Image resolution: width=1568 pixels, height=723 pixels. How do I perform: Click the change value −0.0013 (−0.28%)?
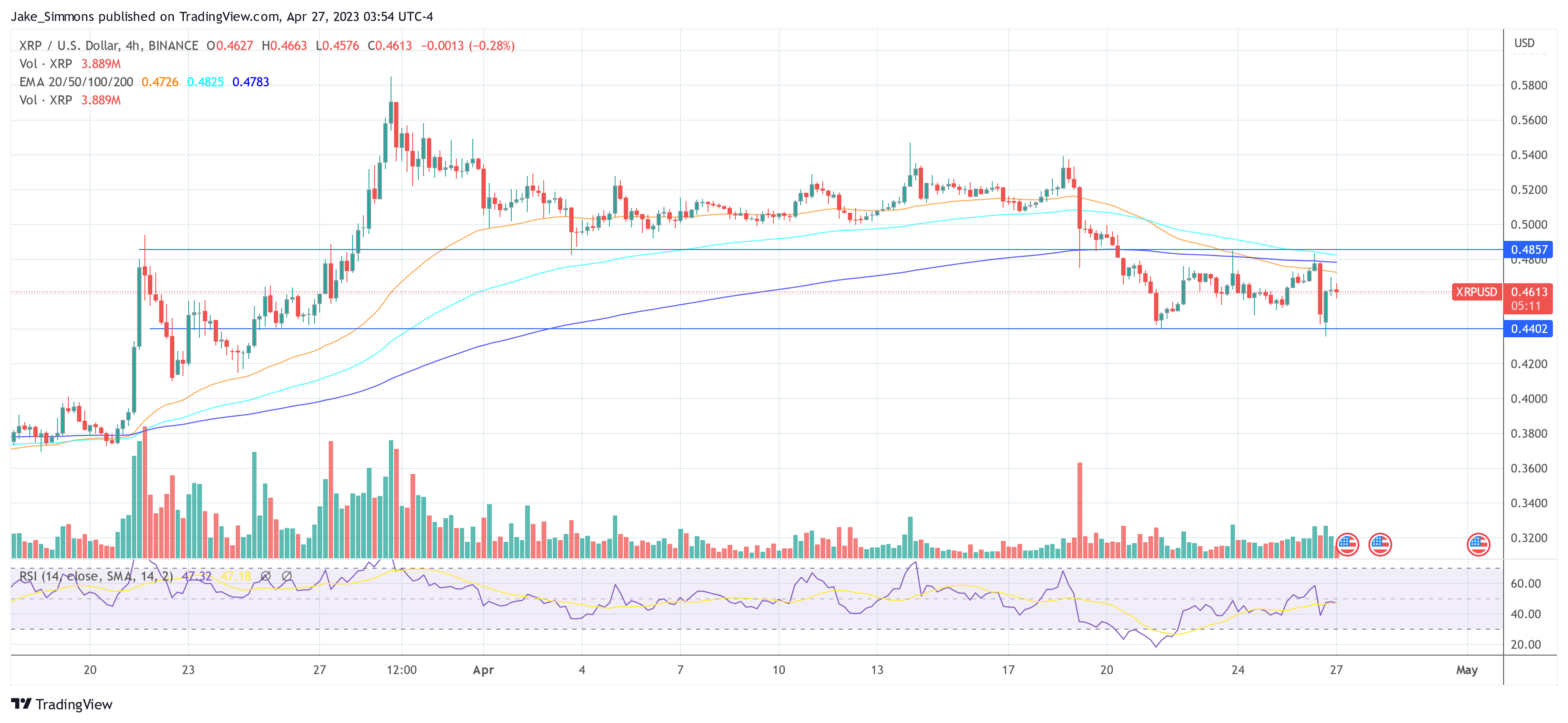pyautogui.click(x=468, y=46)
